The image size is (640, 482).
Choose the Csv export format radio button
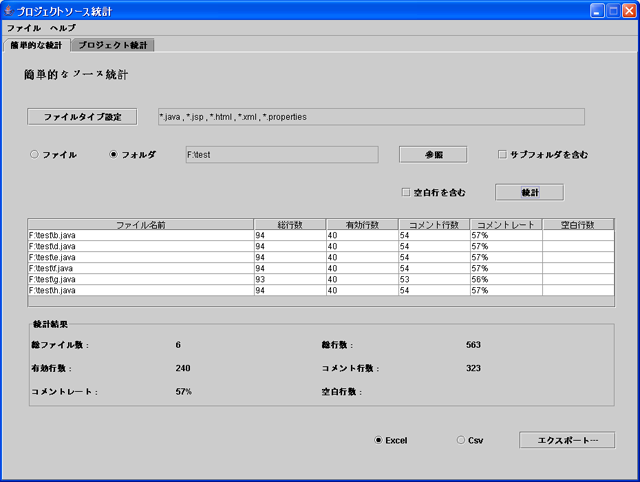point(461,440)
